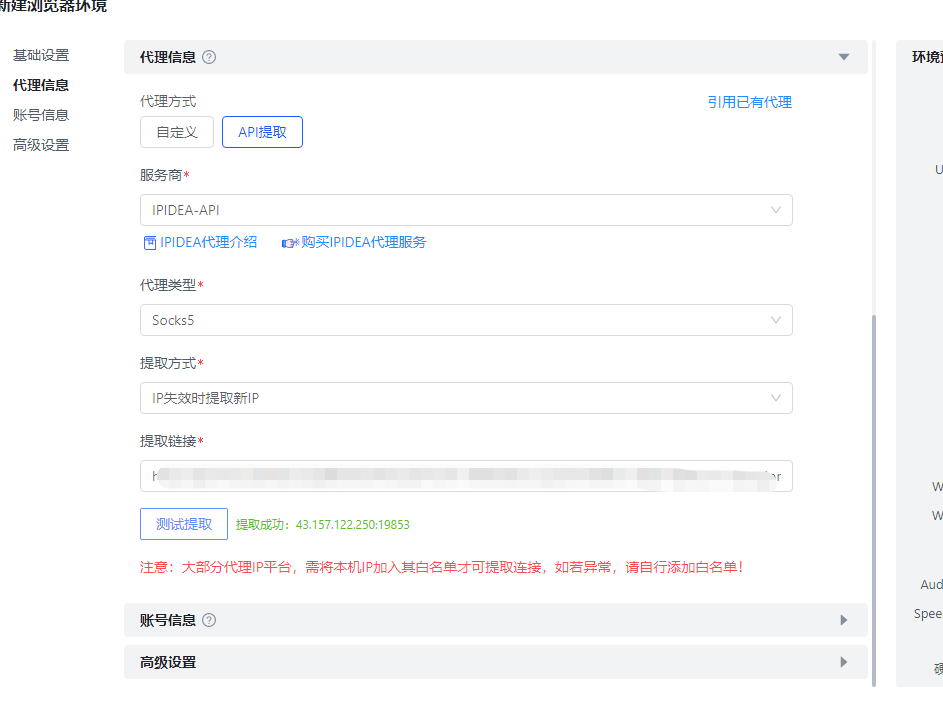Go to 代理信息 in sidebar

tap(41, 85)
